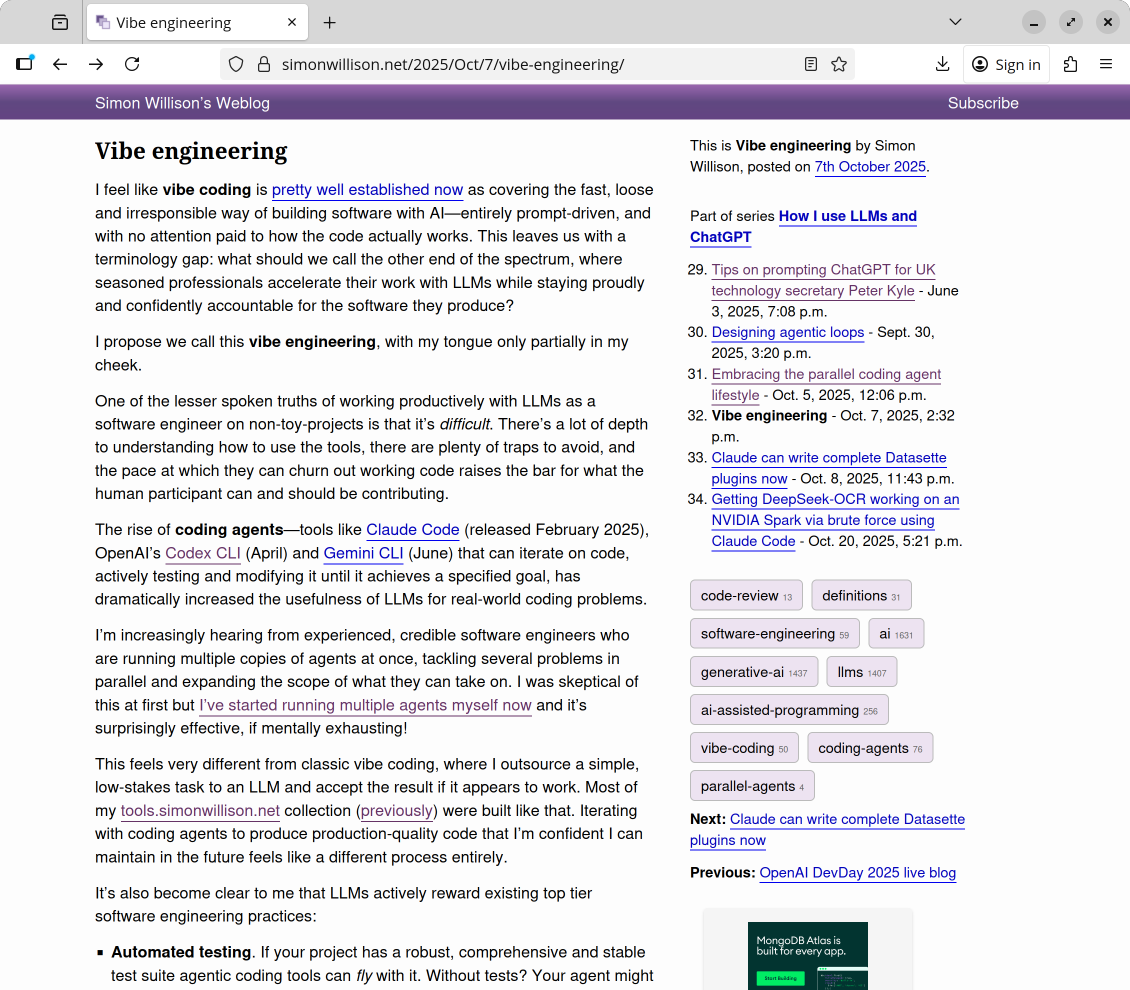Toggle reader view for this article

coord(811,63)
